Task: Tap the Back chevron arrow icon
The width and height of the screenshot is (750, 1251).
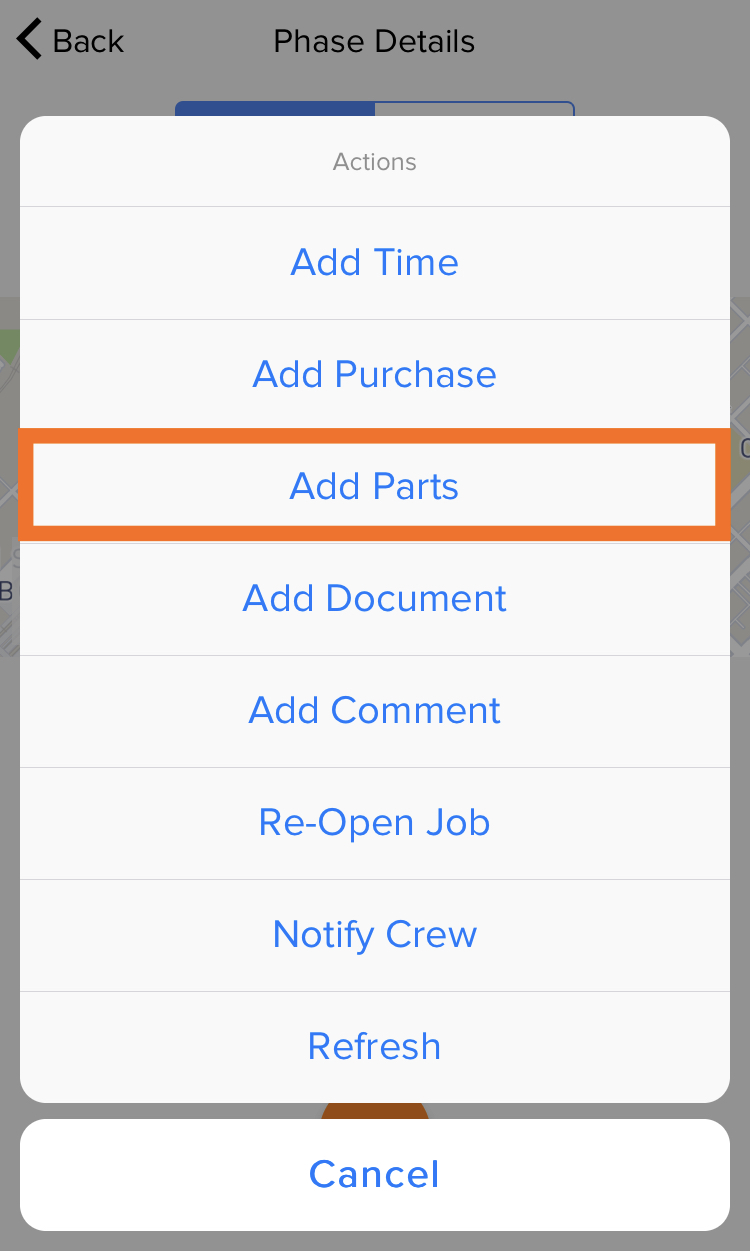Action: [29, 40]
